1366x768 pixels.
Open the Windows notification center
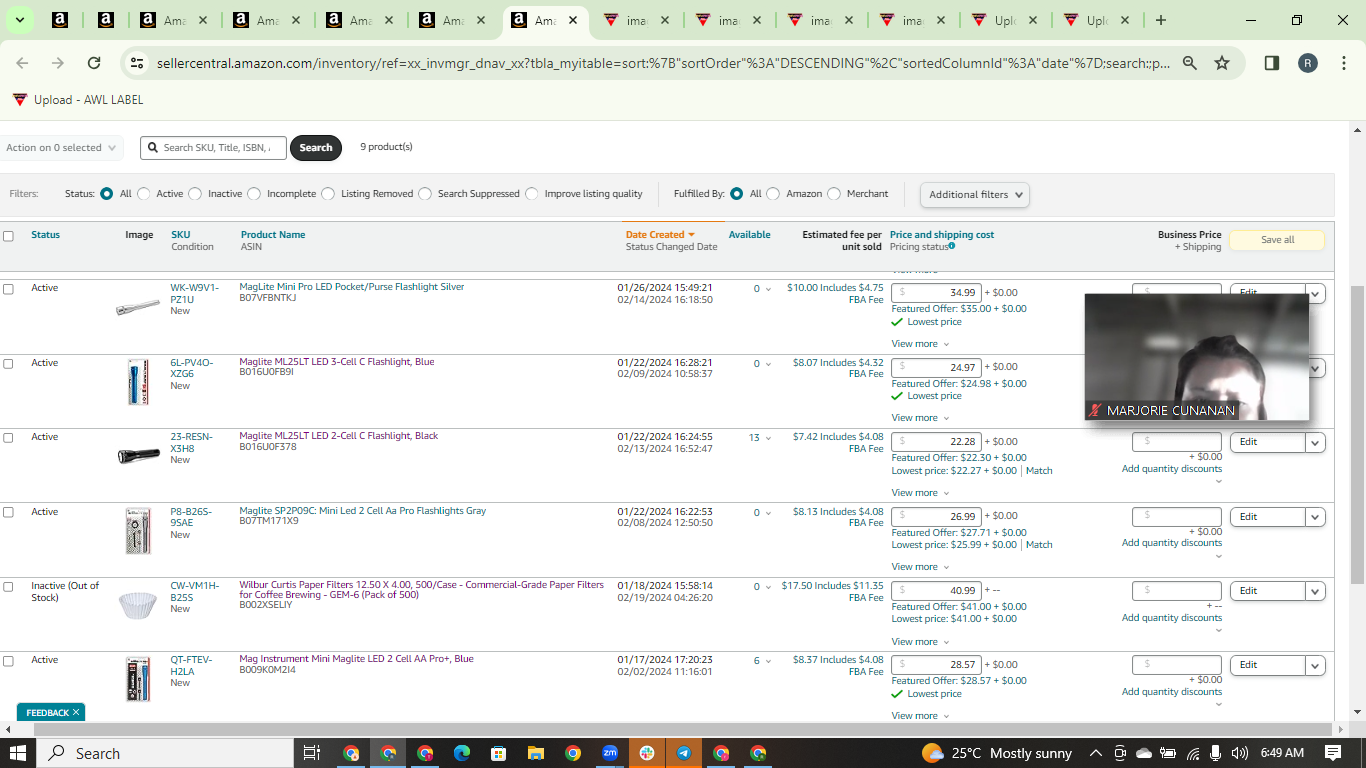point(1333,753)
